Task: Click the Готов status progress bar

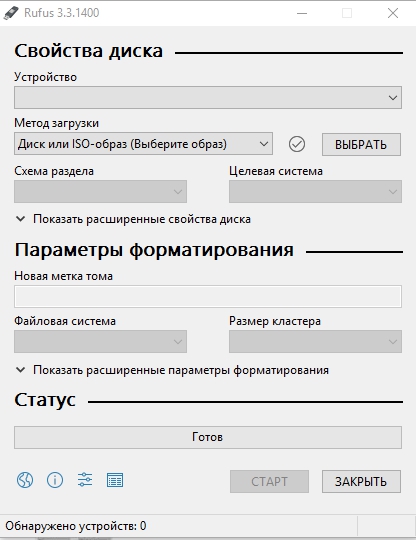Action: click(208, 437)
